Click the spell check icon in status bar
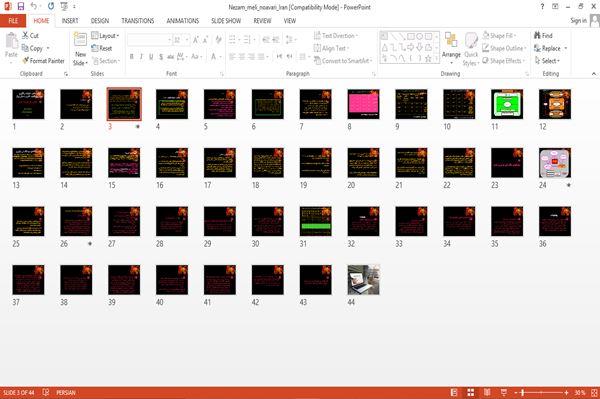This screenshot has width=600, height=399. tap(46, 392)
